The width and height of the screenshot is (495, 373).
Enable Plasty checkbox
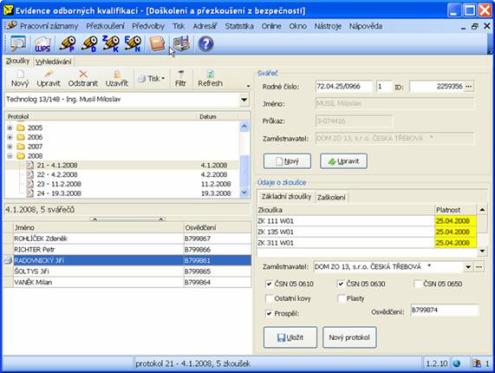tap(341, 299)
